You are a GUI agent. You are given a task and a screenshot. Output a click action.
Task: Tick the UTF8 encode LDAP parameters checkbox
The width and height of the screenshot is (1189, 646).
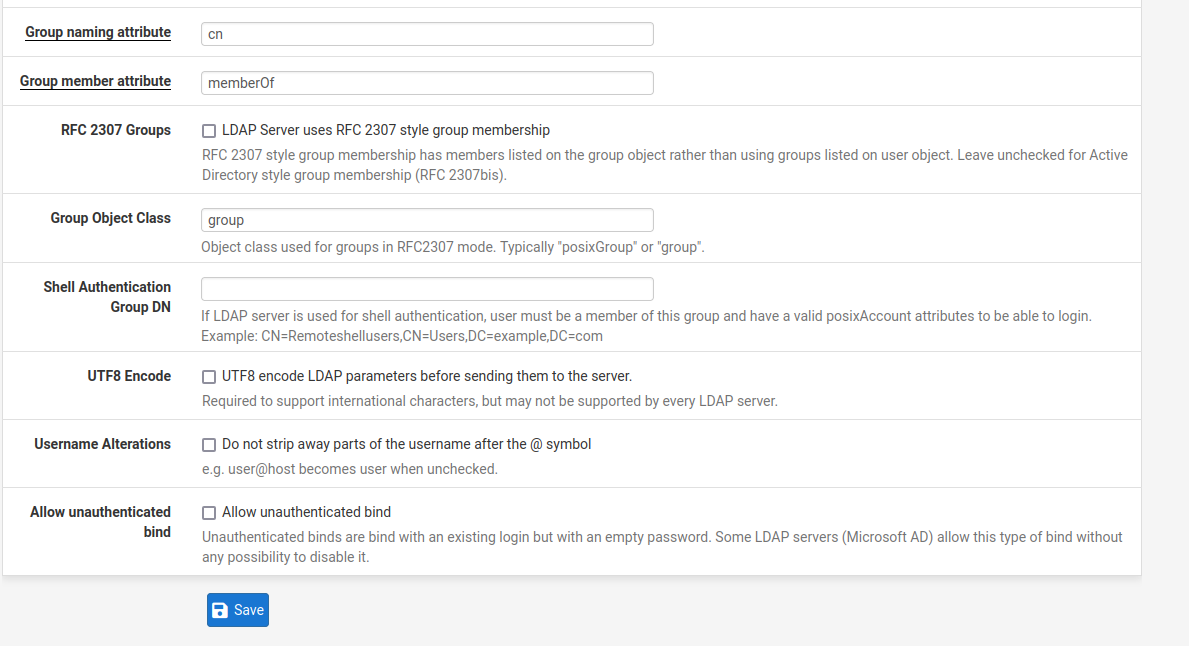tap(209, 377)
